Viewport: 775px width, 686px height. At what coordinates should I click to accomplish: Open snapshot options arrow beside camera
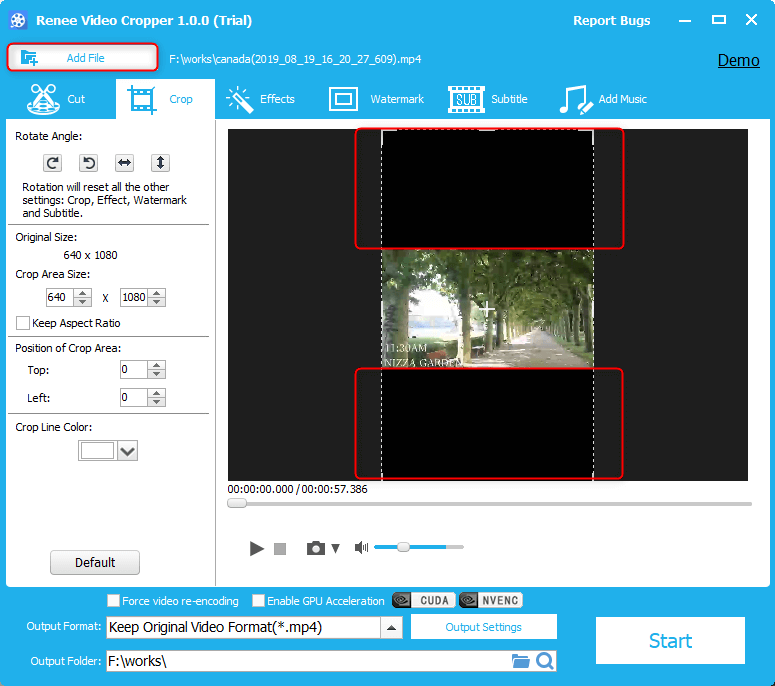336,548
